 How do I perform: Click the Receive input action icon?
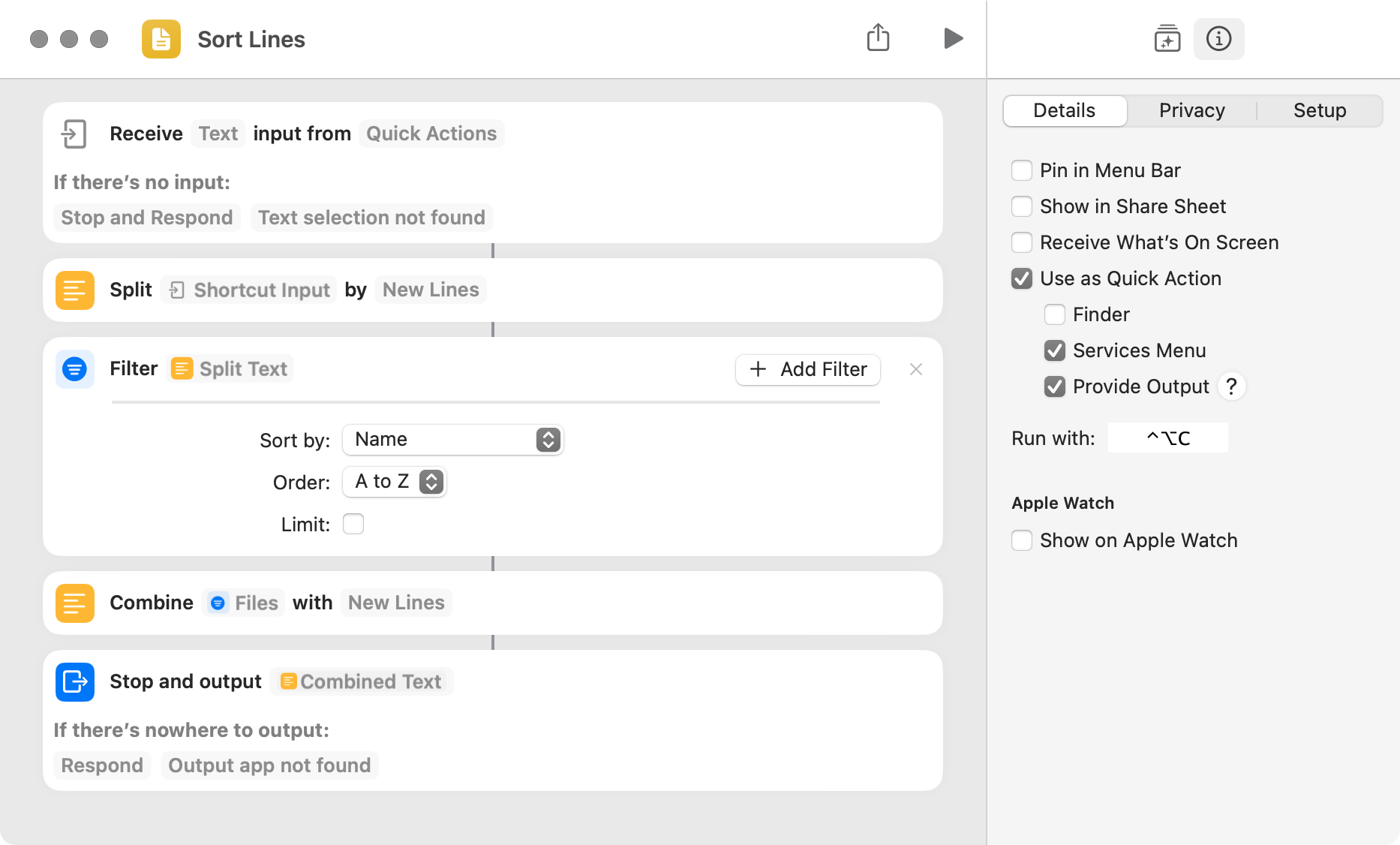coord(74,134)
